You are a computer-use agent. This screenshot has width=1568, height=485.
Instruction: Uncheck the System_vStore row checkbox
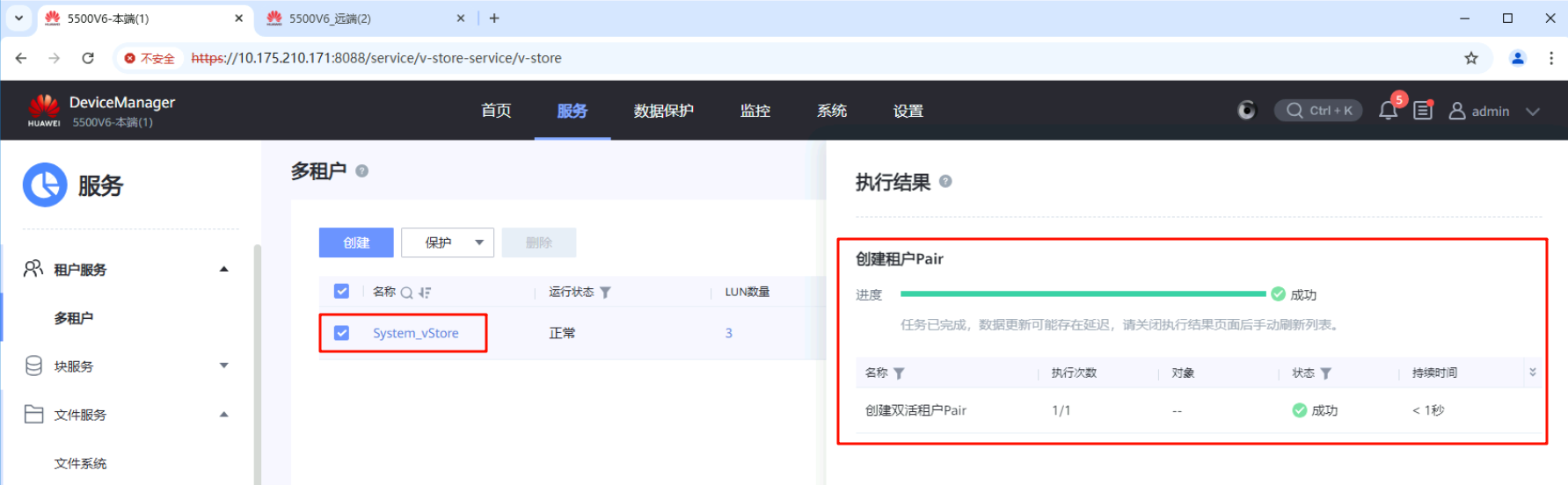[342, 333]
